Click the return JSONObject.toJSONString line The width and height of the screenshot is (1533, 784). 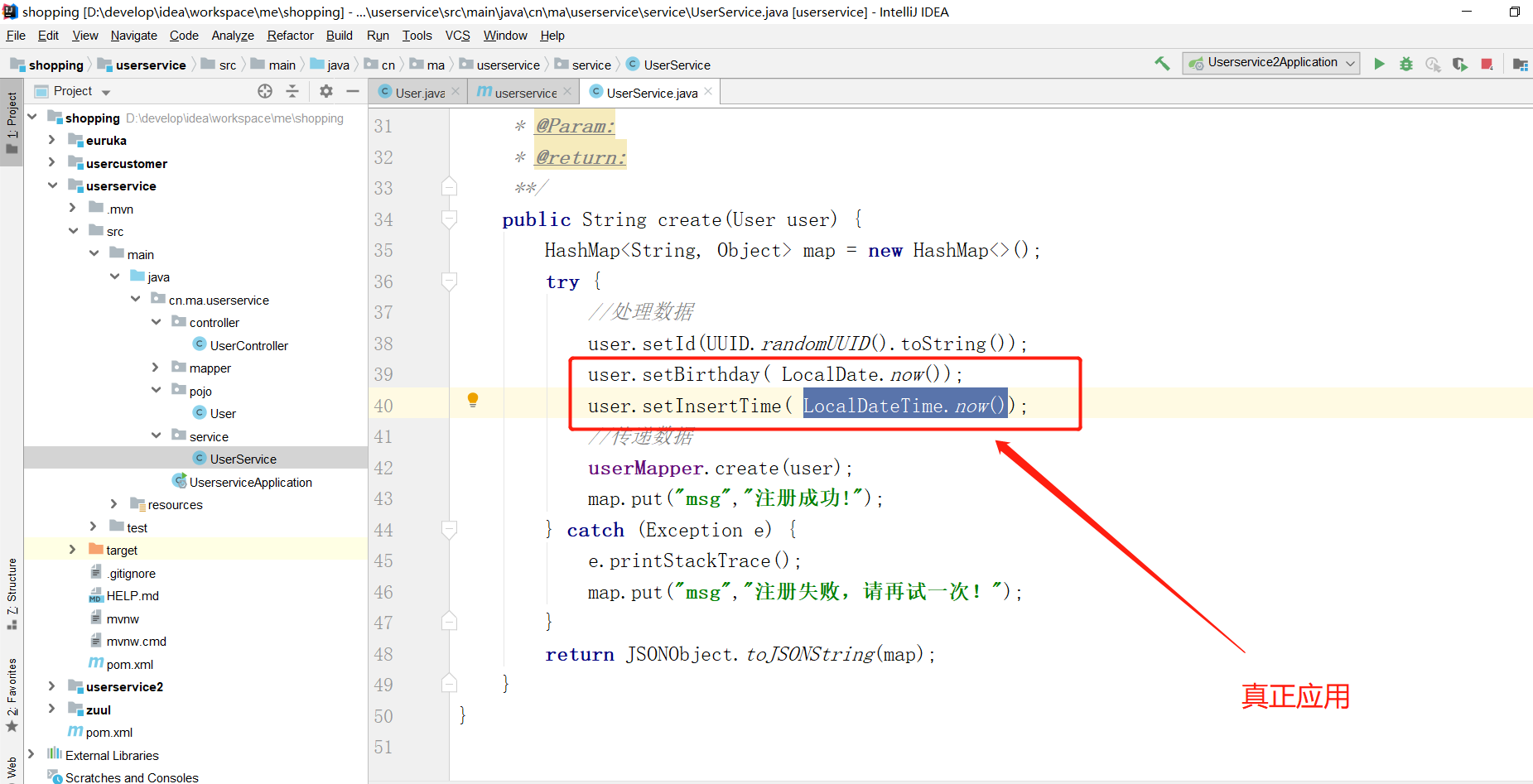point(740,654)
